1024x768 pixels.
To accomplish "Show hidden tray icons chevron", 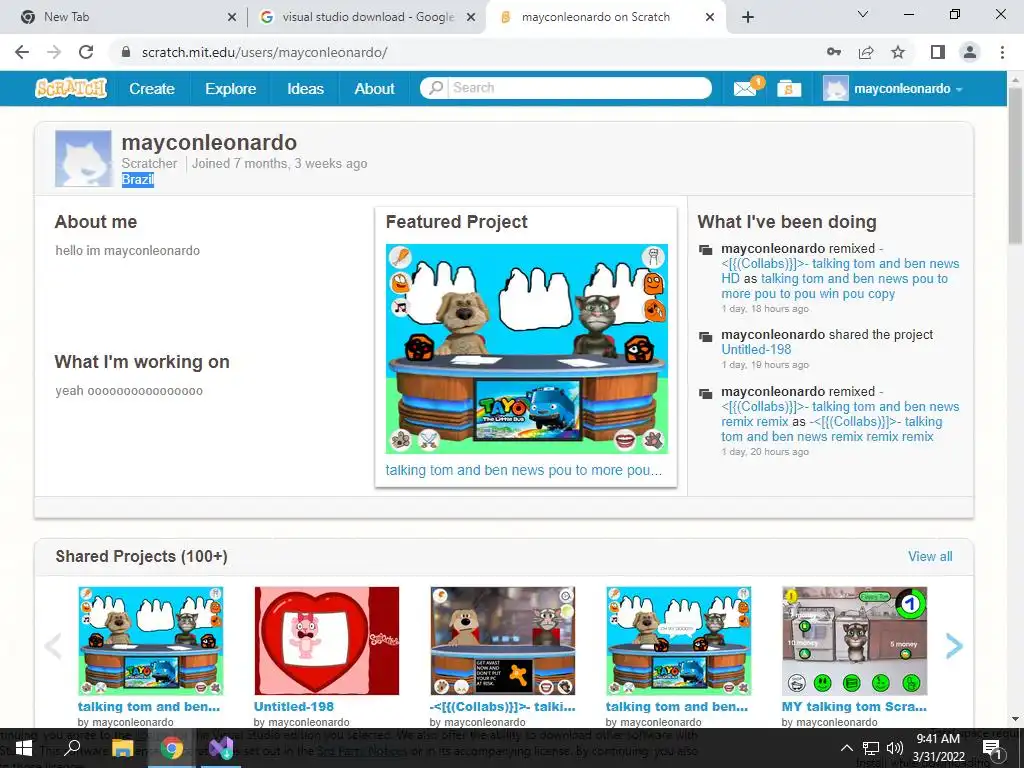I will [846, 748].
